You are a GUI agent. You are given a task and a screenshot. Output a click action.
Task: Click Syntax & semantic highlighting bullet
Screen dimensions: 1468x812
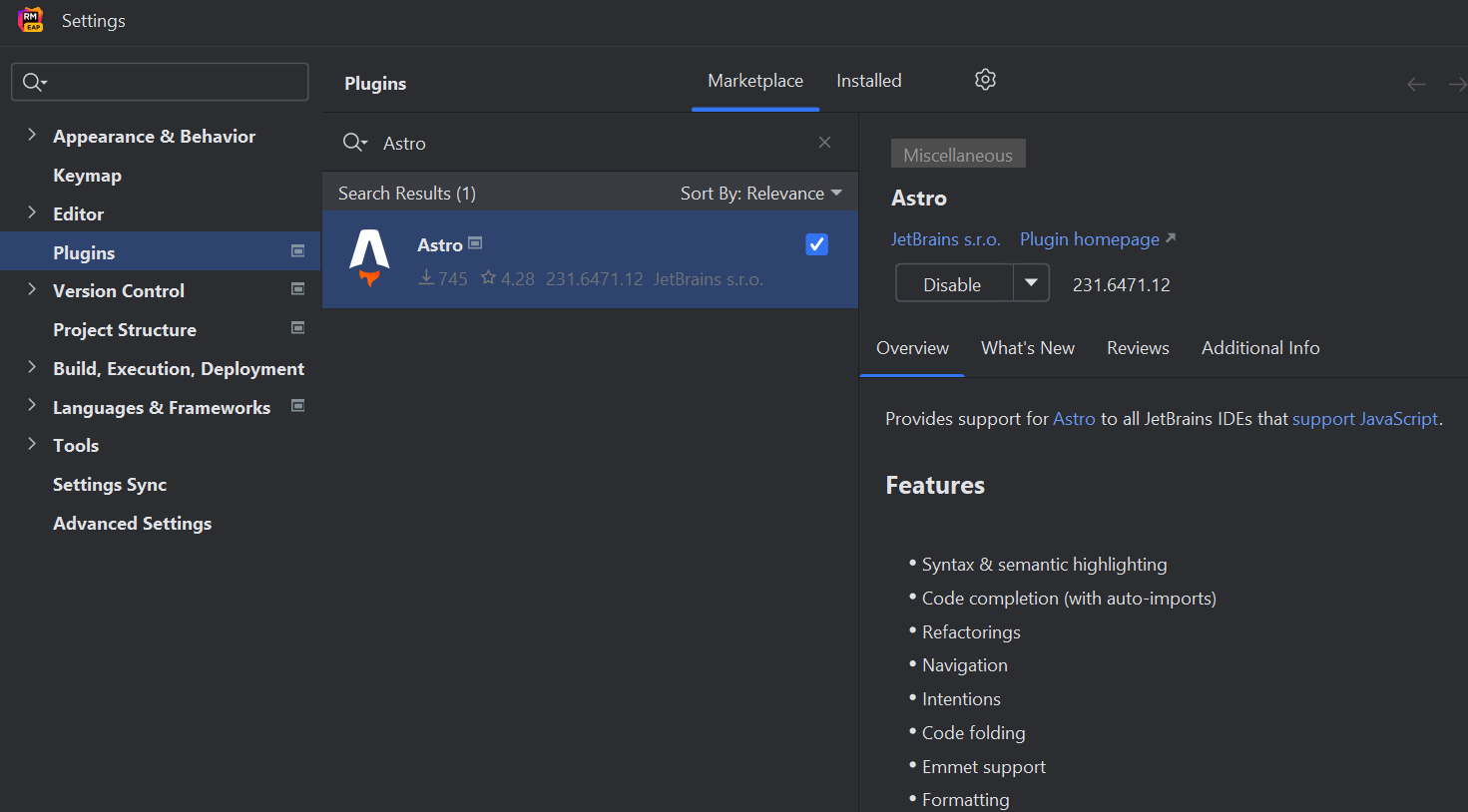coord(1044,565)
